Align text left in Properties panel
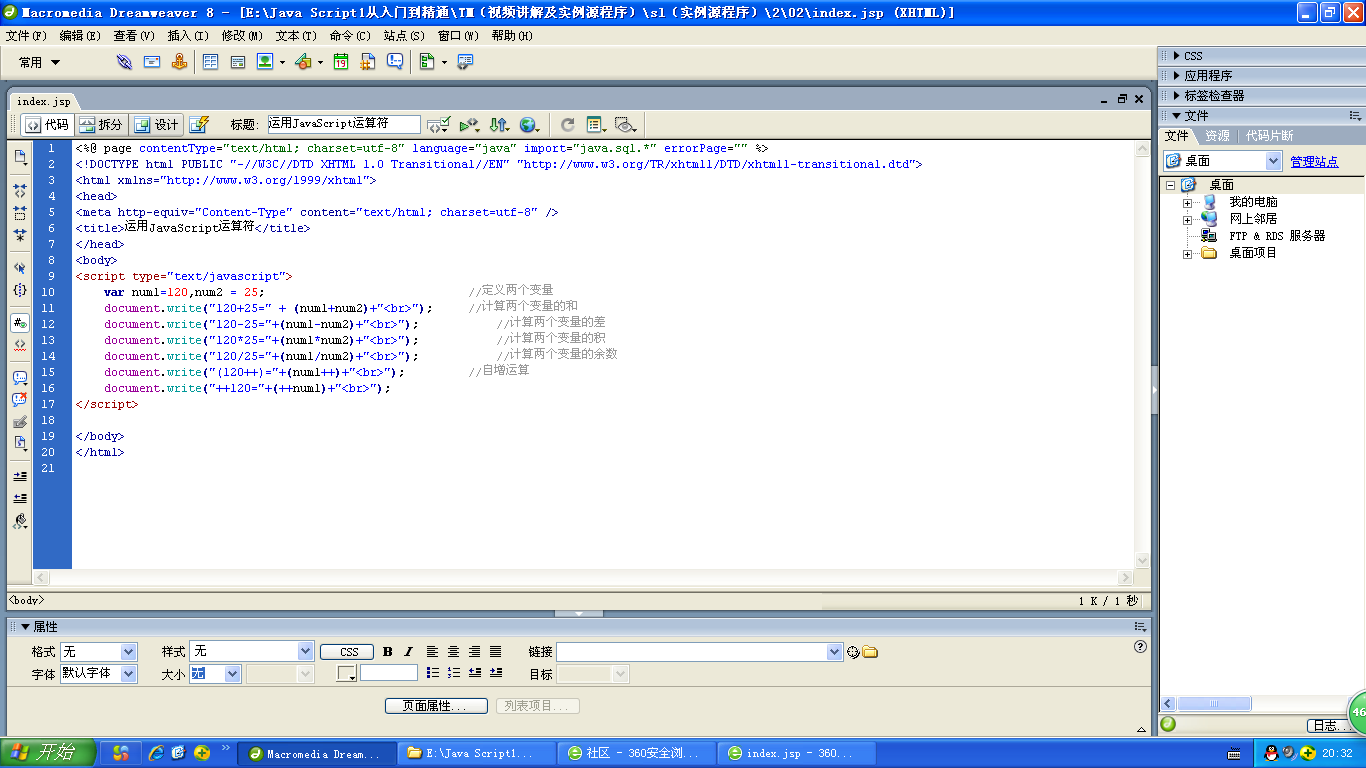This screenshot has width=1366, height=768. pyautogui.click(x=432, y=652)
